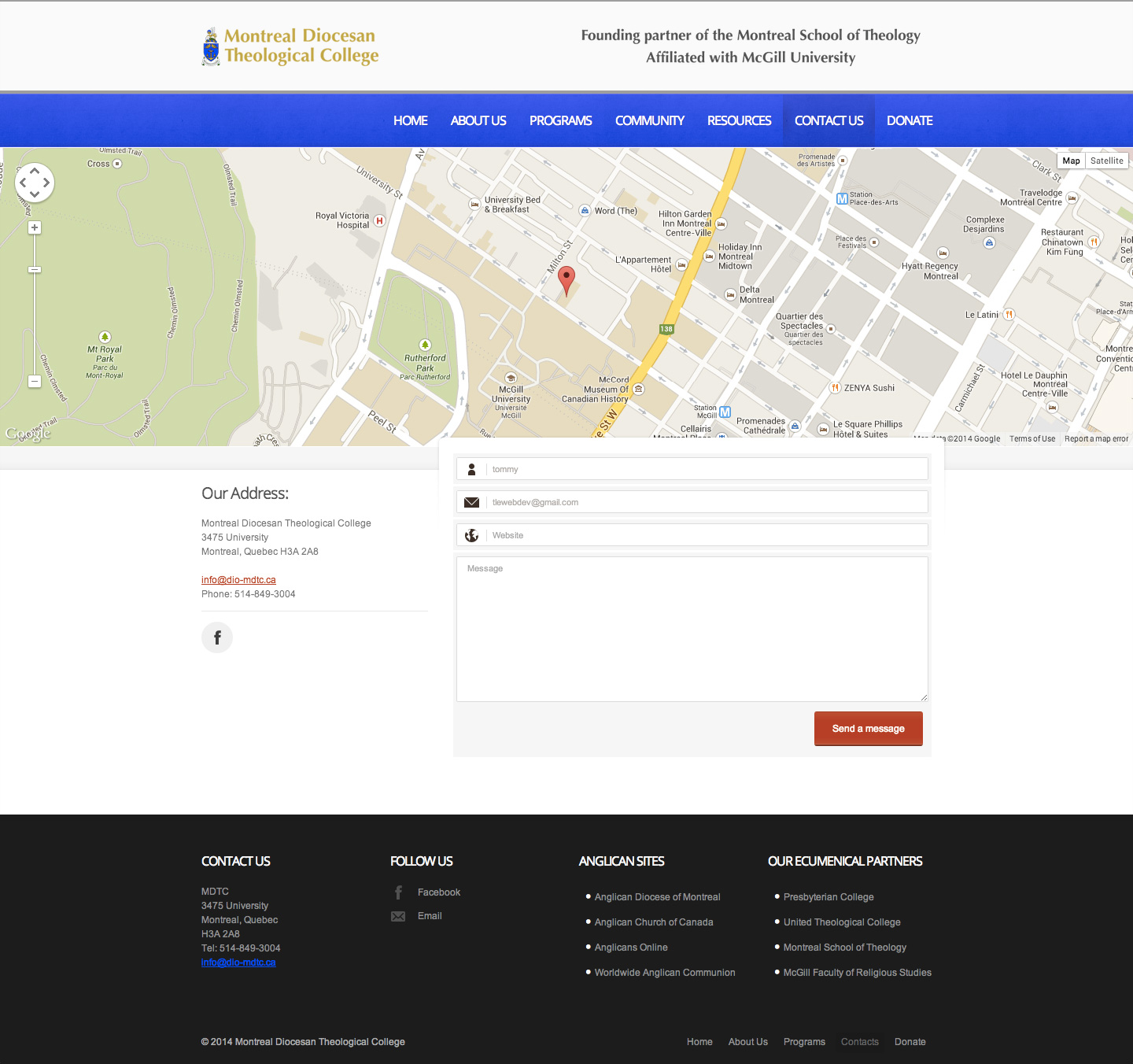Switch map to Map view
1133x1064 pixels.
click(x=1071, y=161)
